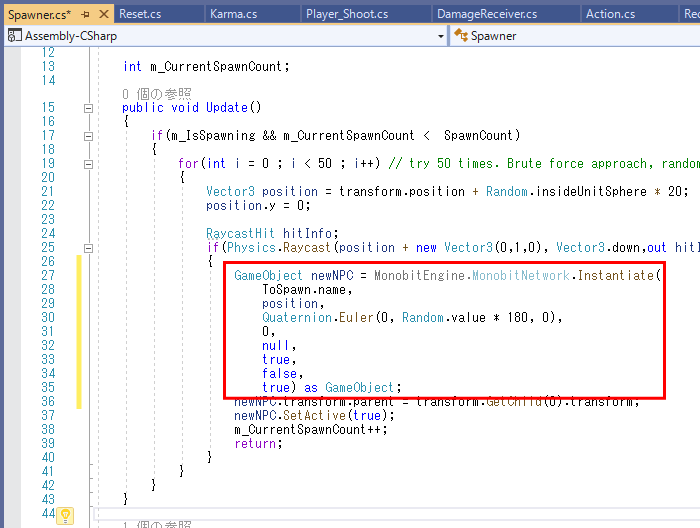Select the DamageReceiver.cs tab
This screenshot has width=700, height=528.
(x=487, y=14)
